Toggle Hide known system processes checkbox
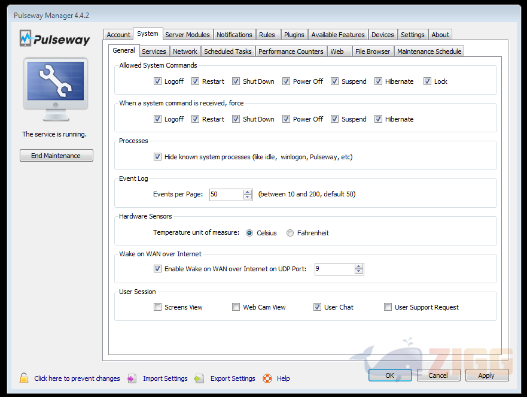527x397 pixels. click(157, 157)
